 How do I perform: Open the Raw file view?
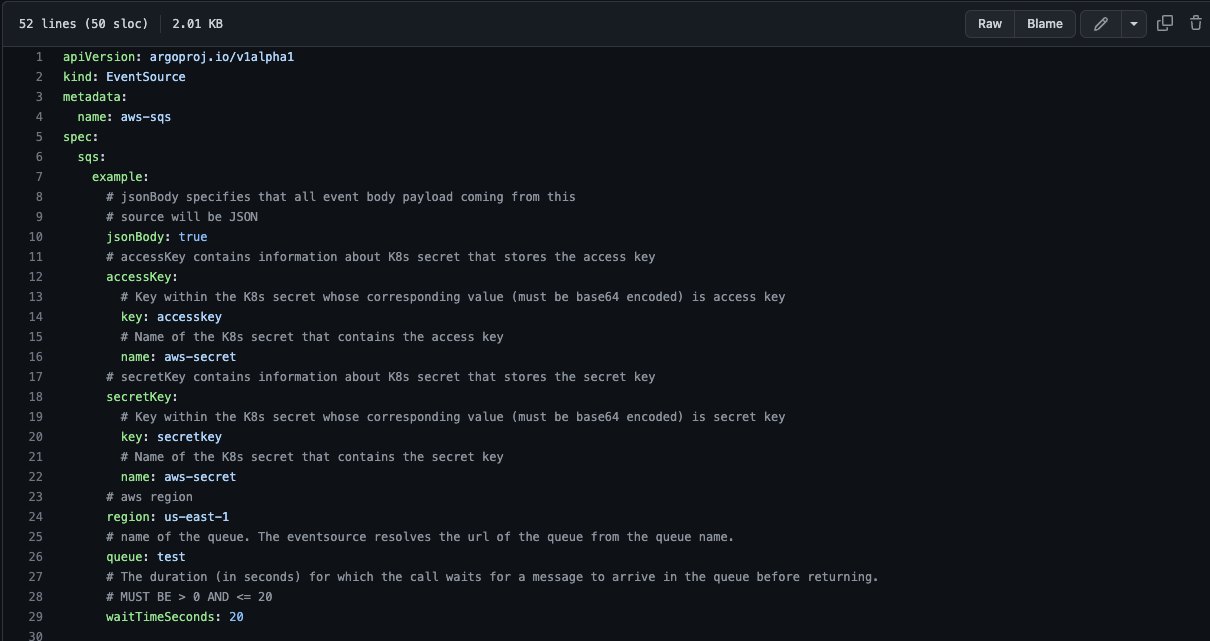pyautogui.click(x=990, y=24)
